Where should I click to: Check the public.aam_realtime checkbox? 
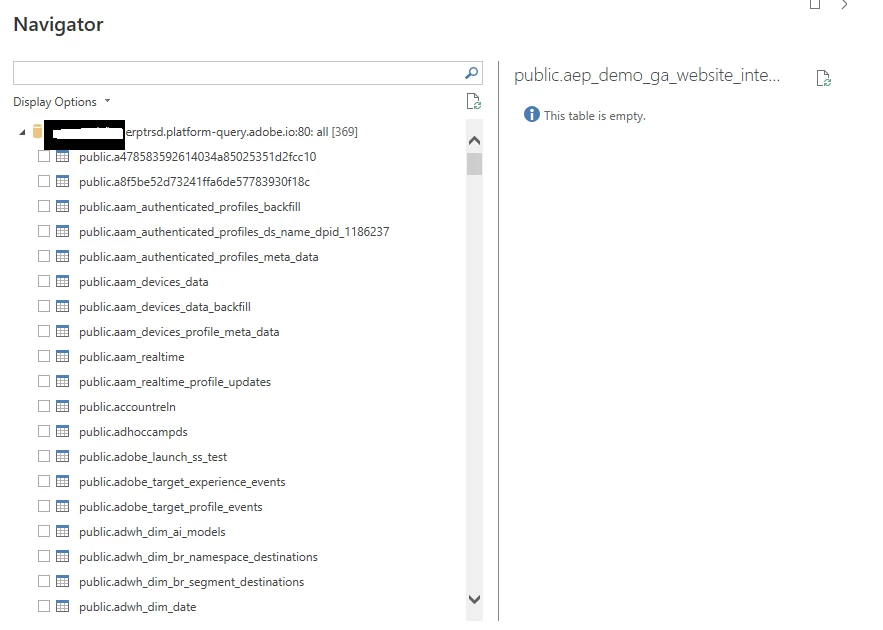coord(44,356)
